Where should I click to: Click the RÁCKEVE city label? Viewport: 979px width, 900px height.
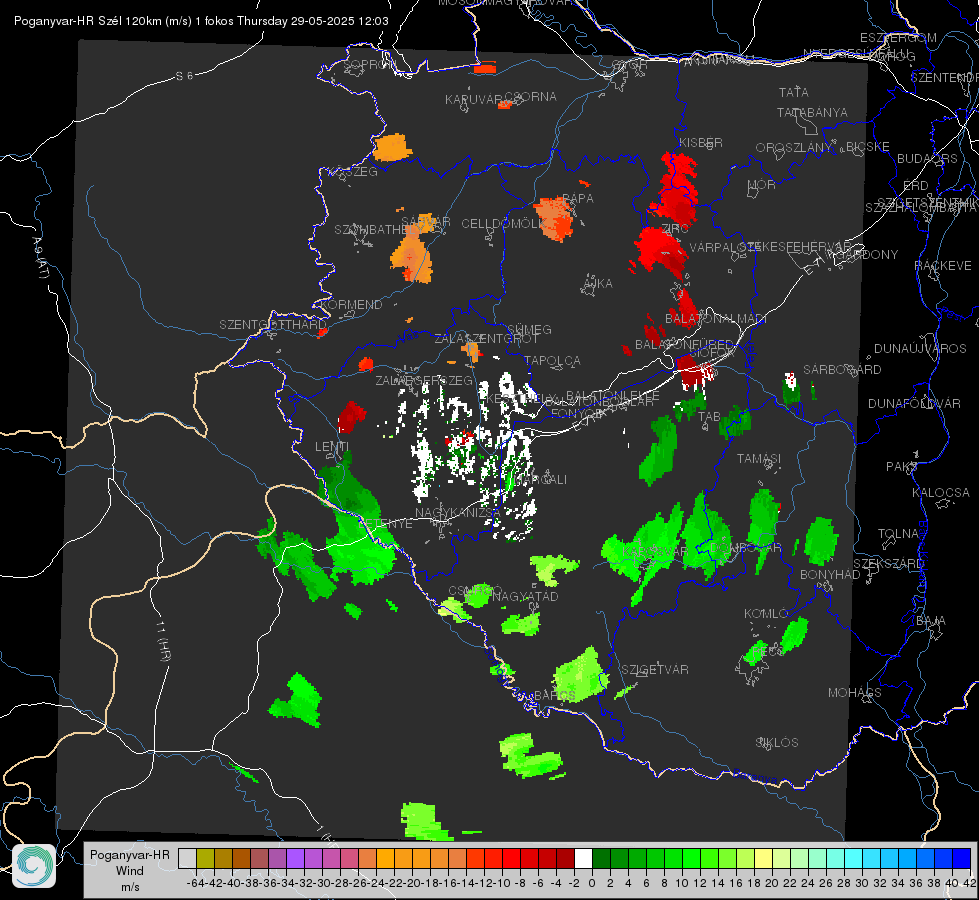click(943, 265)
